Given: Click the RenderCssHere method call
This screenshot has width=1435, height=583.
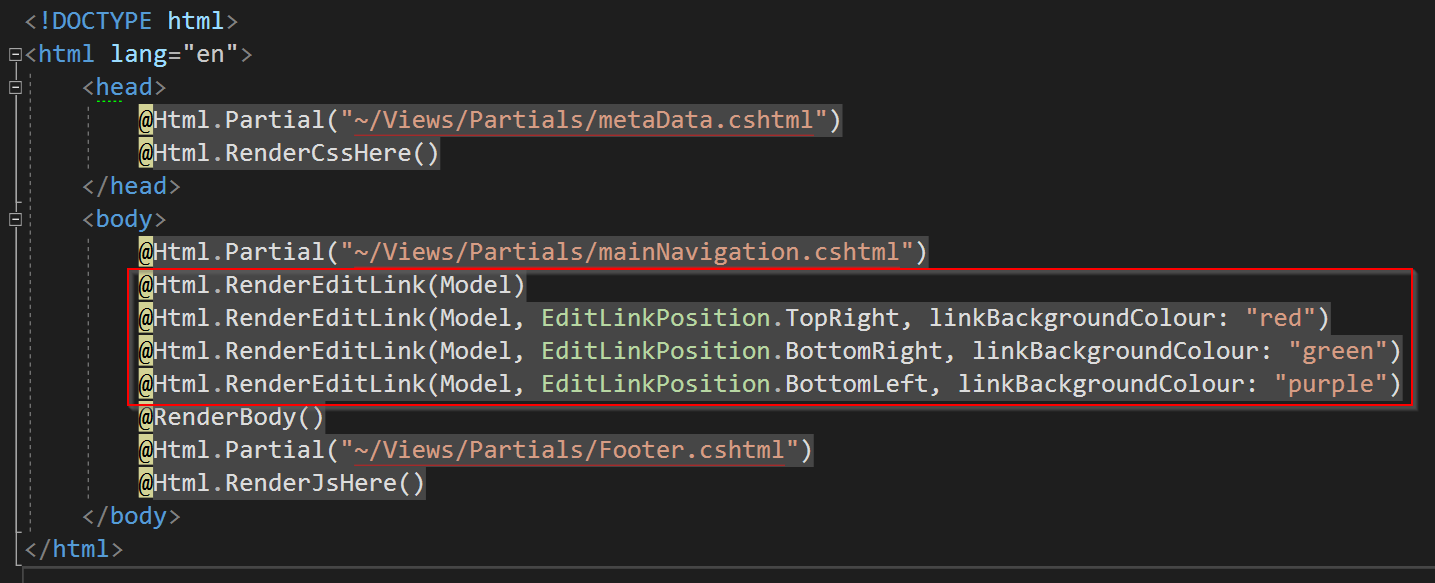Looking at the screenshot, I should tap(289, 153).
